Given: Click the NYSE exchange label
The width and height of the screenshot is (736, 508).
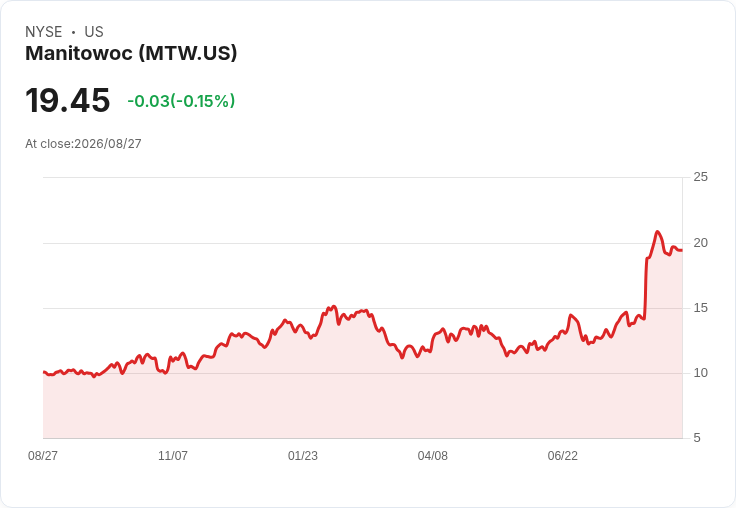Looking at the screenshot, I should pyautogui.click(x=44, y=31).
